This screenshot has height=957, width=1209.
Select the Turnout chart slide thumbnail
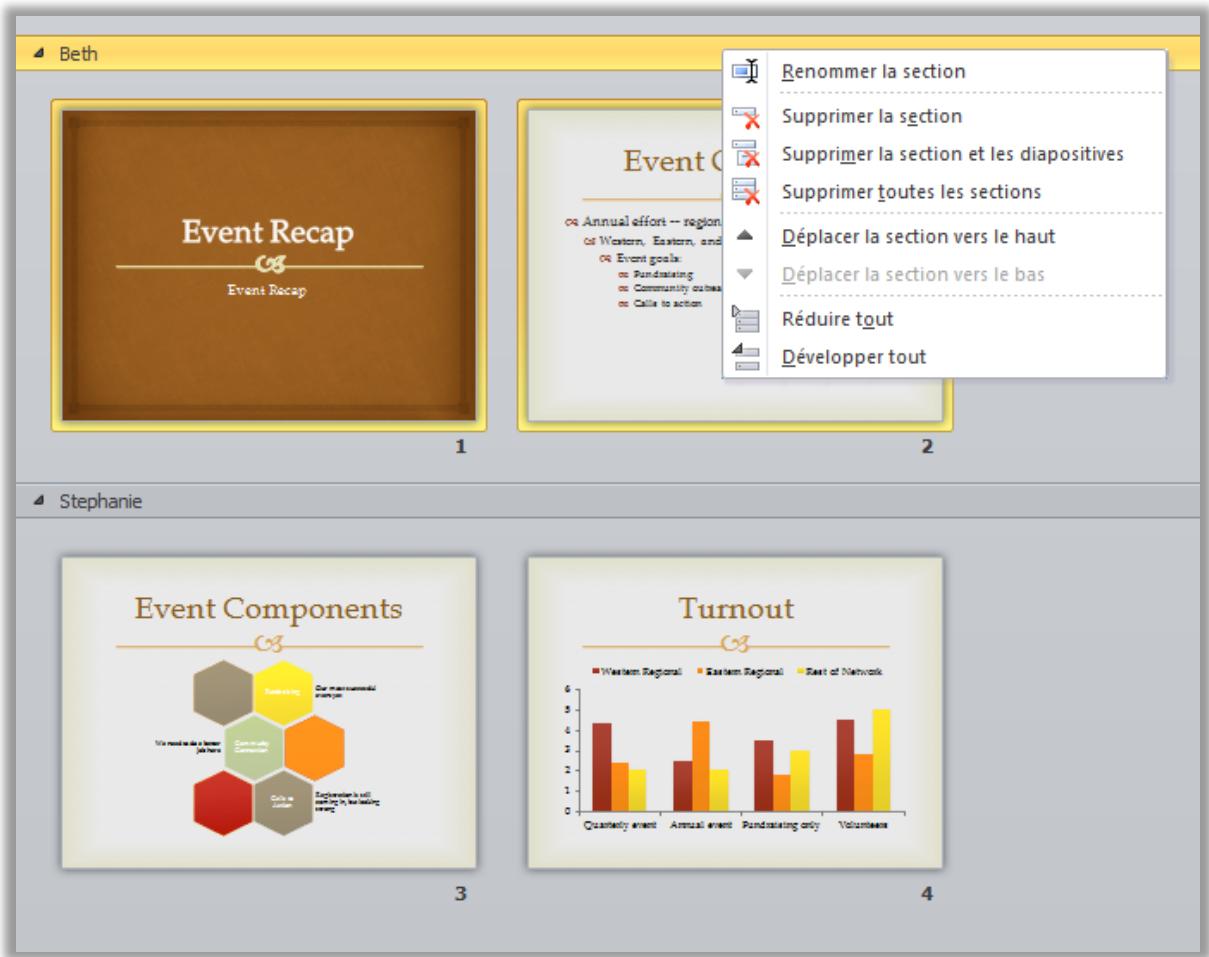pyautogui.click(x=735, y=713)
